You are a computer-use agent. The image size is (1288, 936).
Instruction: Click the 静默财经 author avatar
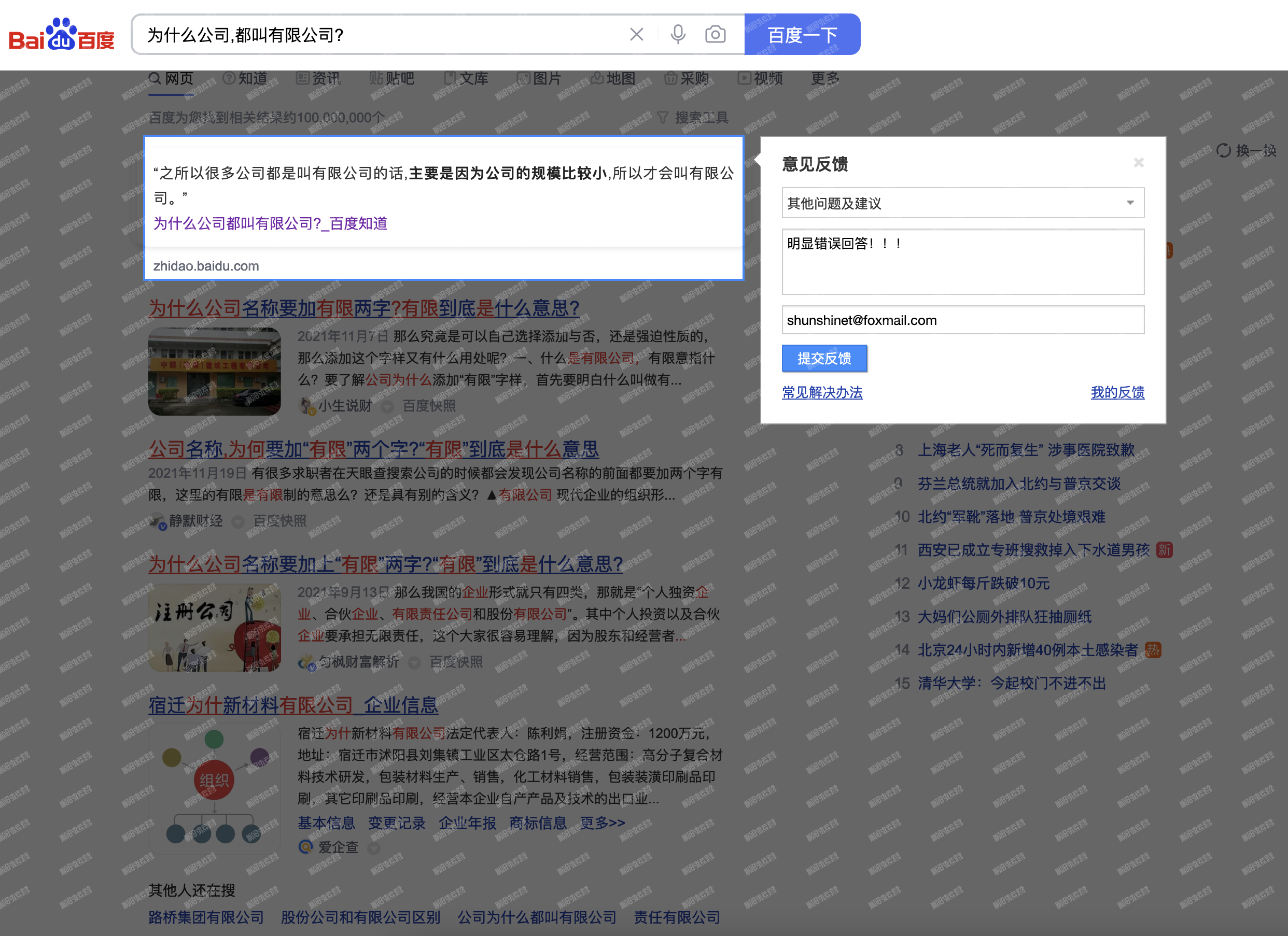pyautogui.click(x=157, y=521)
